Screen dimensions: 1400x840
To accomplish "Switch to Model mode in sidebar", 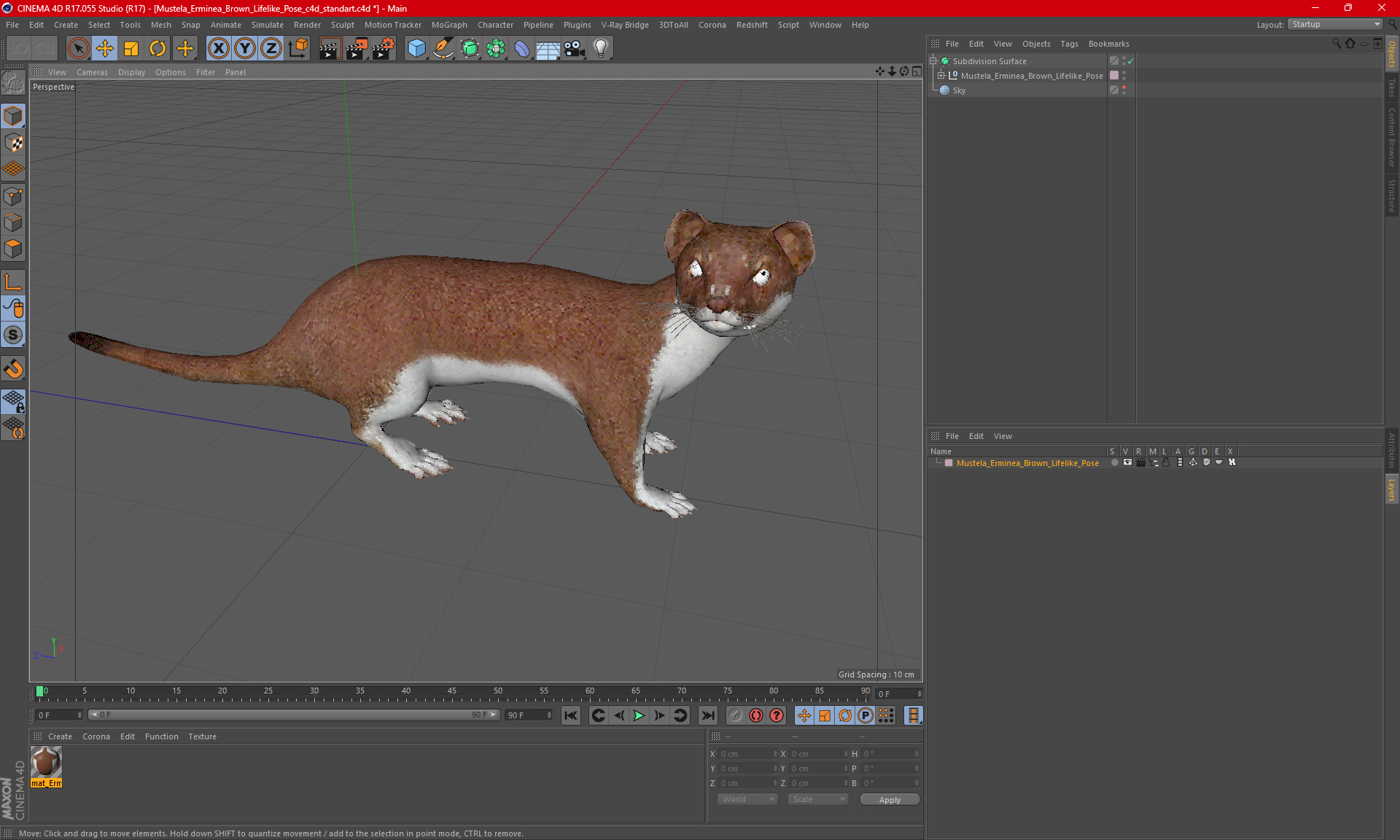I will 13,117.
